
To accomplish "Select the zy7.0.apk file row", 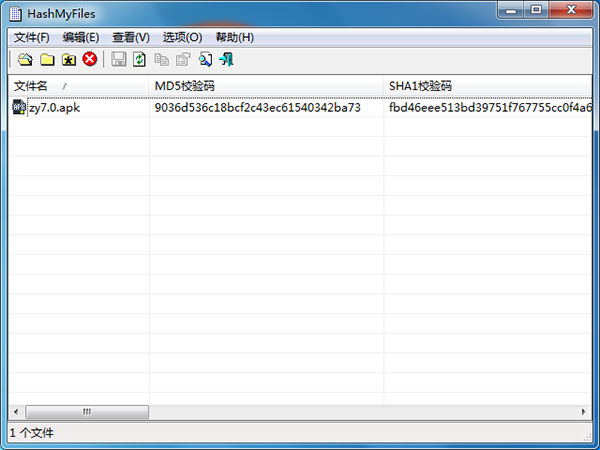I will [x=300, y=108].
